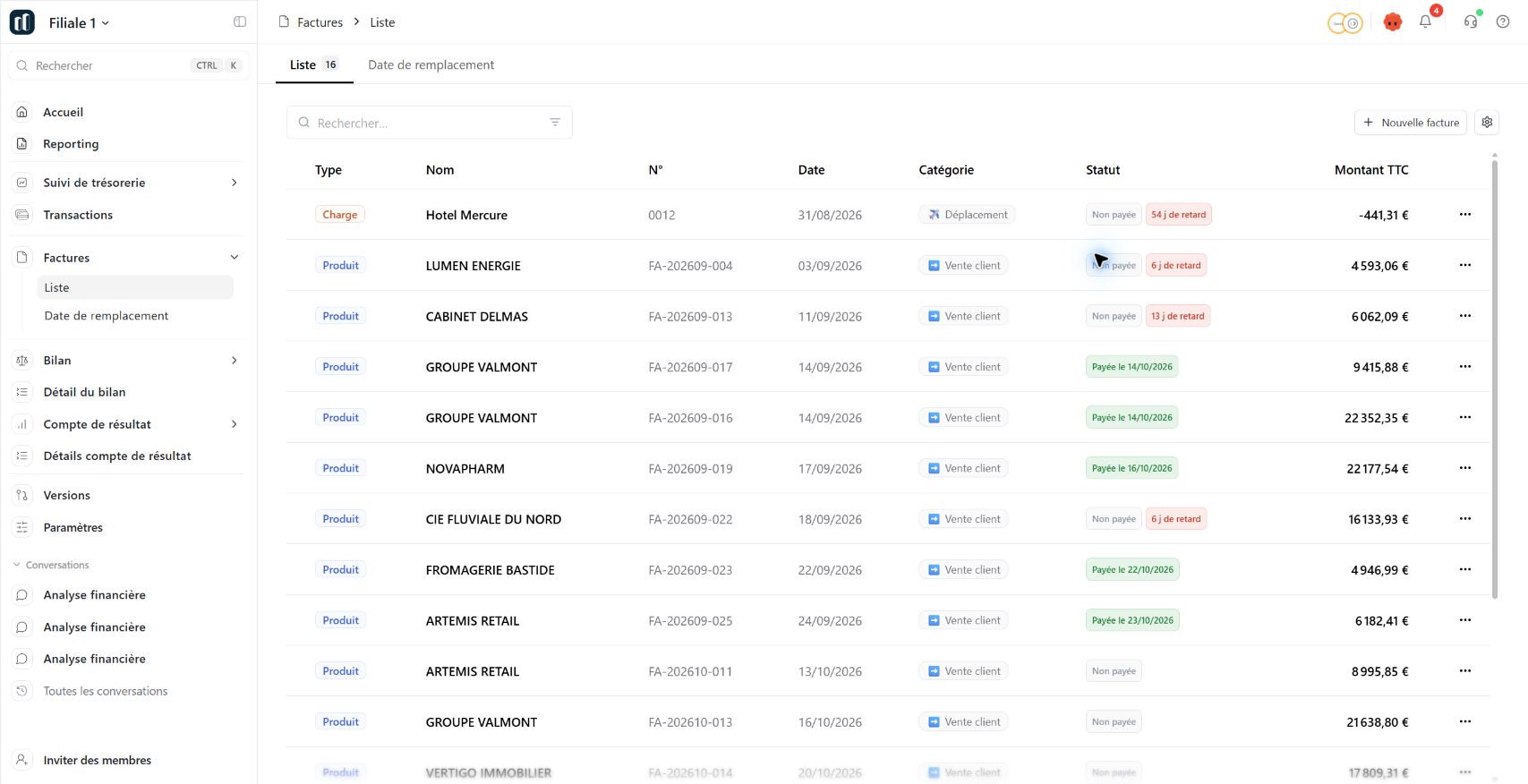Open row actions for Hotel Mercure

point(1464,215)
